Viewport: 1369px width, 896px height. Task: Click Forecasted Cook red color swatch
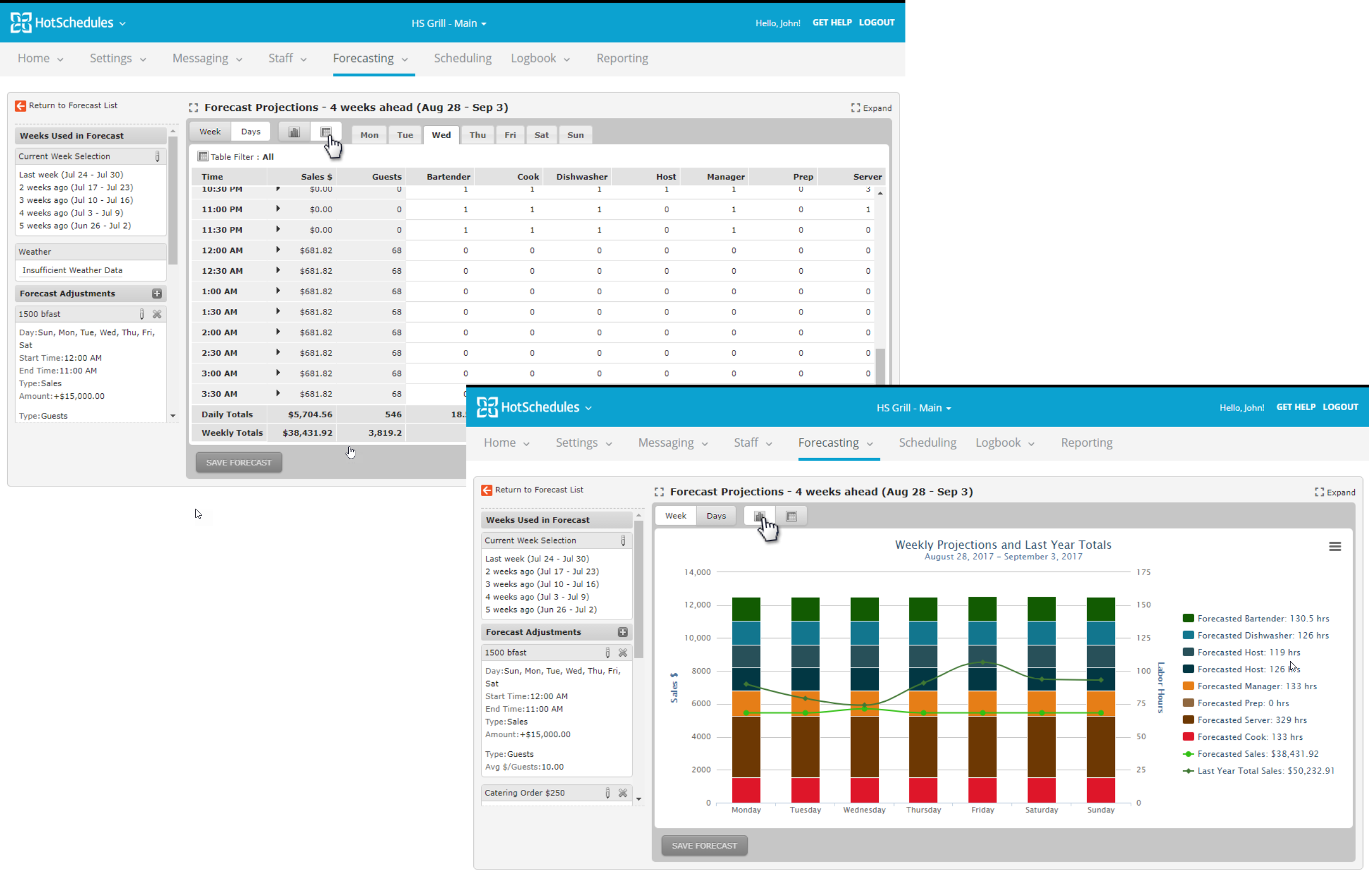[1188, 737]
